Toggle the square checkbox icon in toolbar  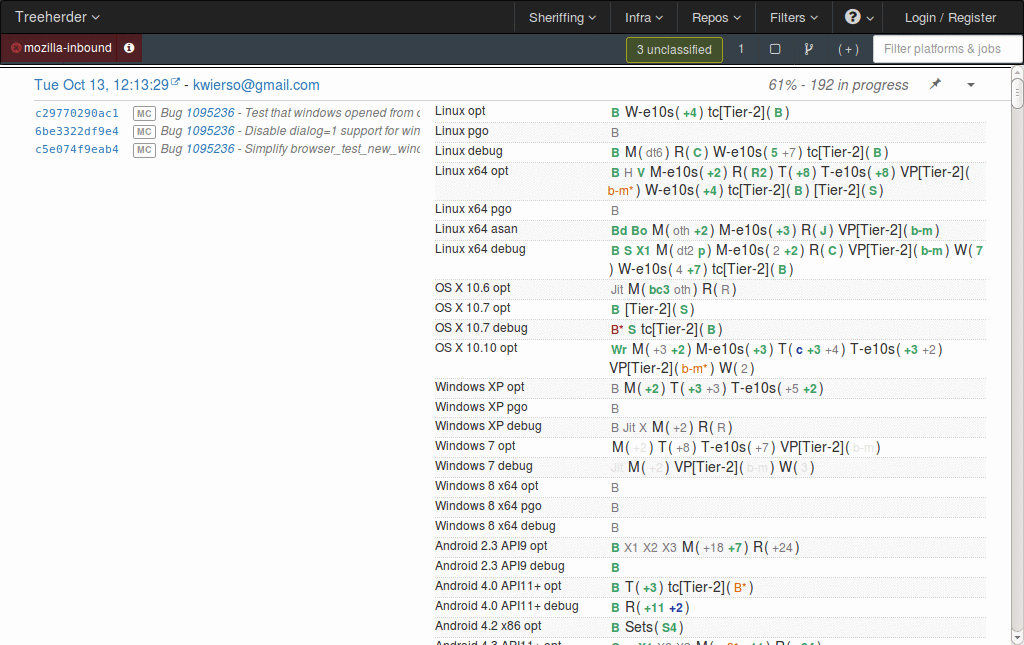(x=775, y=49)
